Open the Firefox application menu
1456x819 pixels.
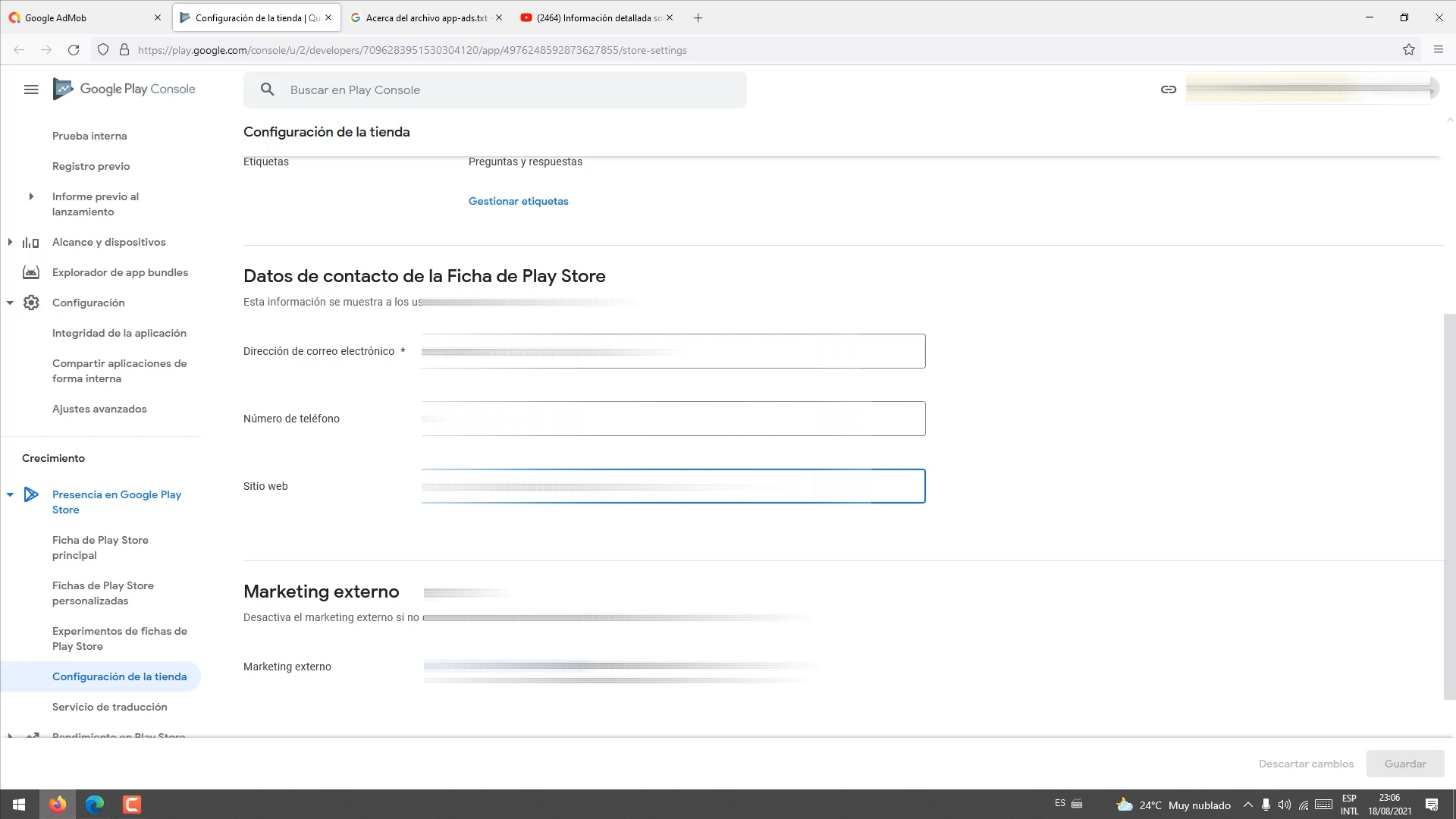point(1438,50)
